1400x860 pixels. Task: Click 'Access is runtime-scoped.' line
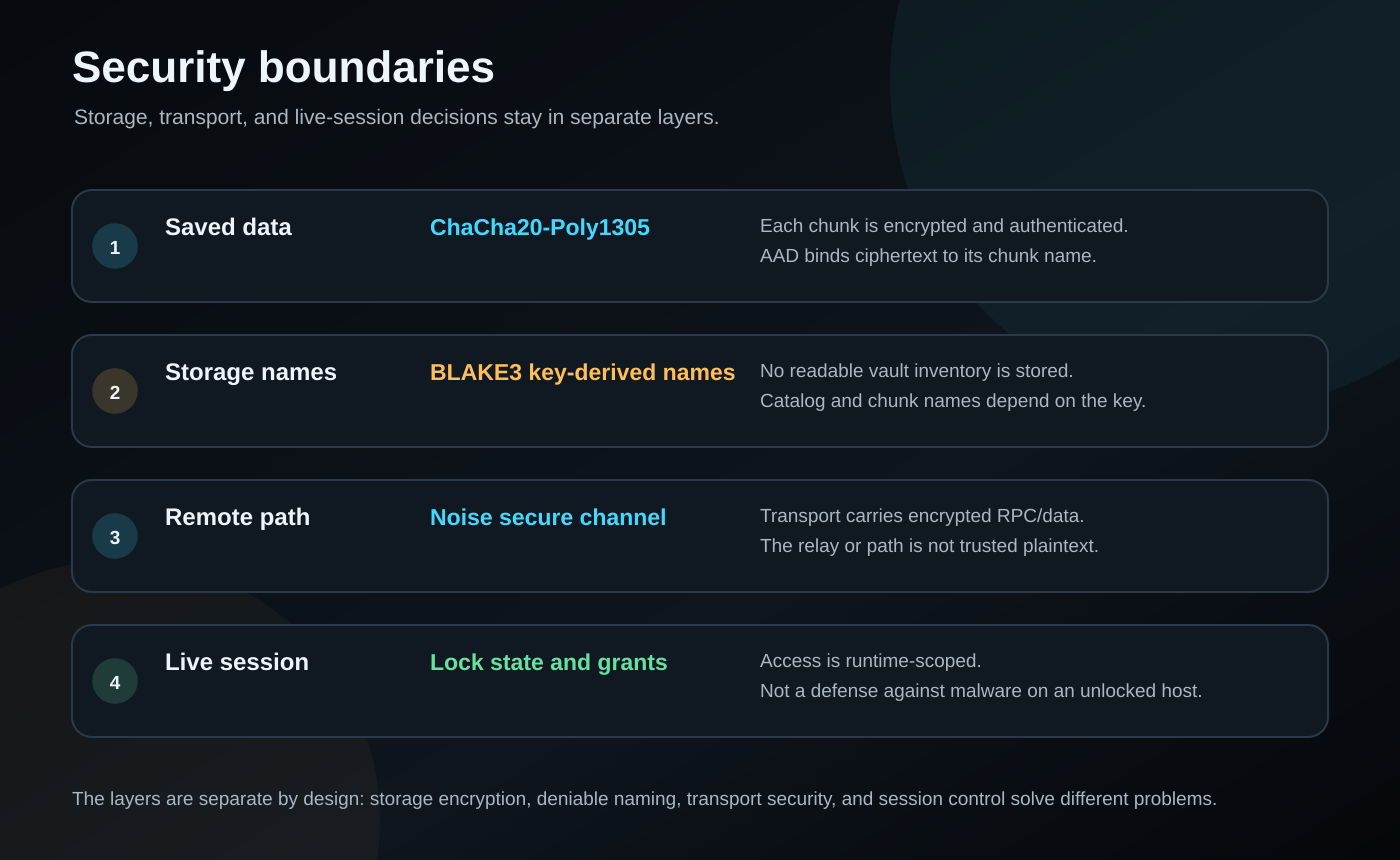(871, 661)
